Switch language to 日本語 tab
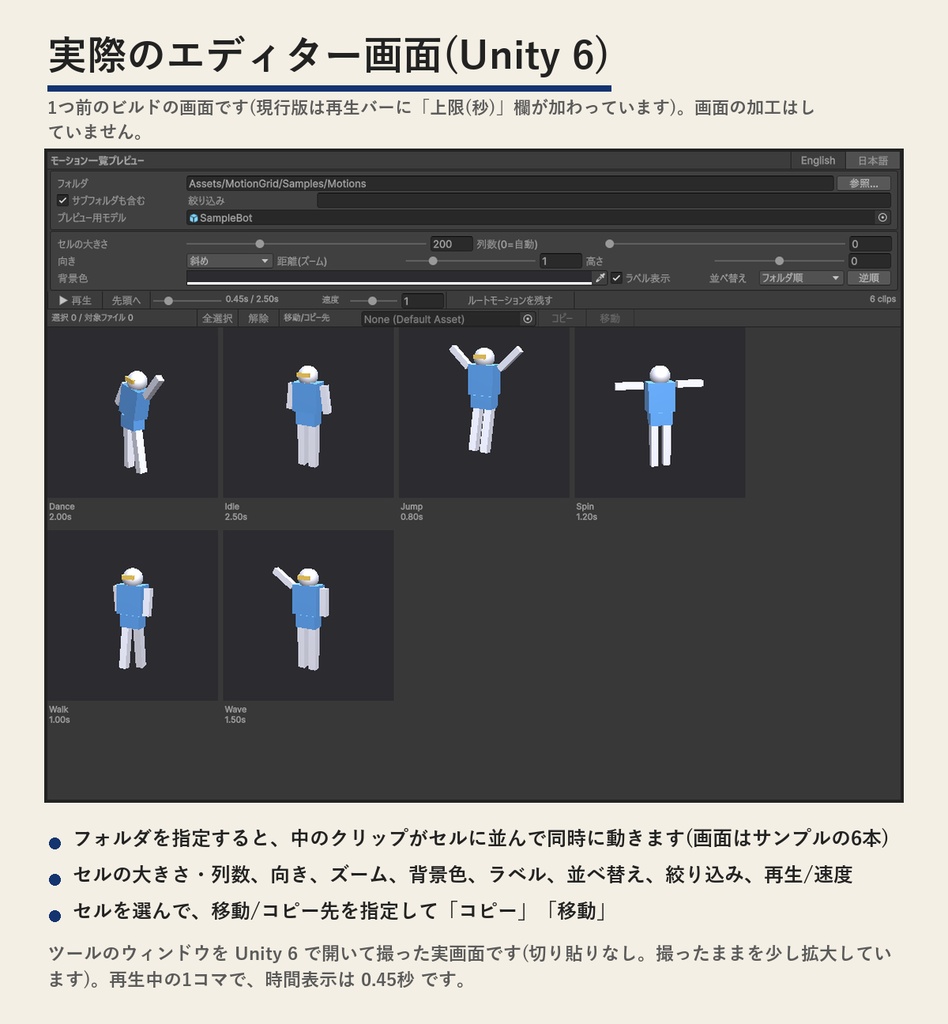The image size is (948, 1024). click(872, 161)
